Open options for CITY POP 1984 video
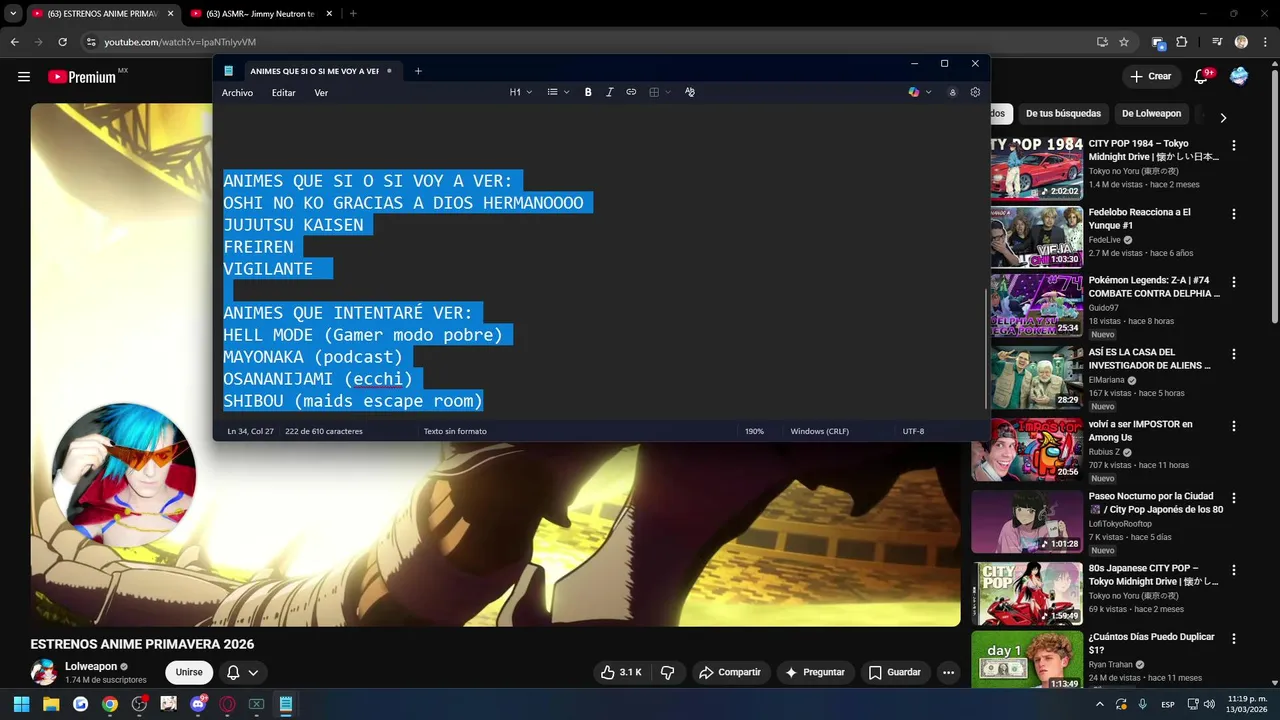Viewport: 1280px width, 720px height. tap(1233, 145)
